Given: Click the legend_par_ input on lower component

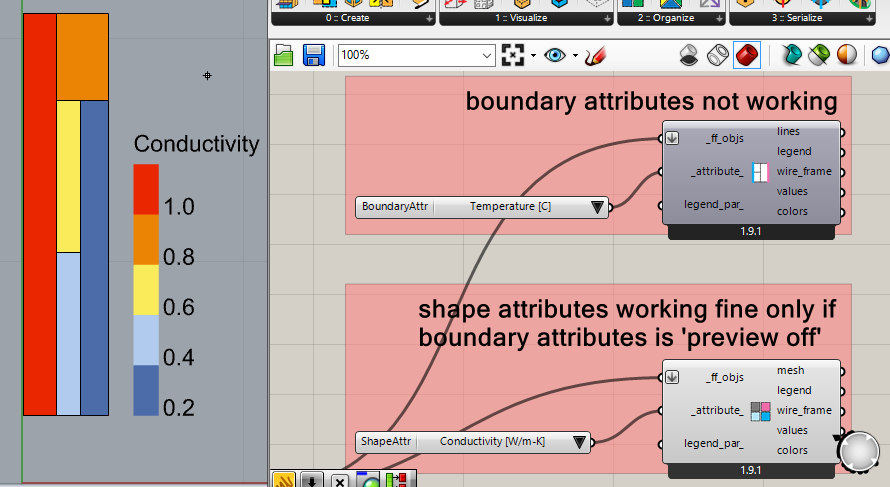Looking at the screenshot, I should [713, 443].
